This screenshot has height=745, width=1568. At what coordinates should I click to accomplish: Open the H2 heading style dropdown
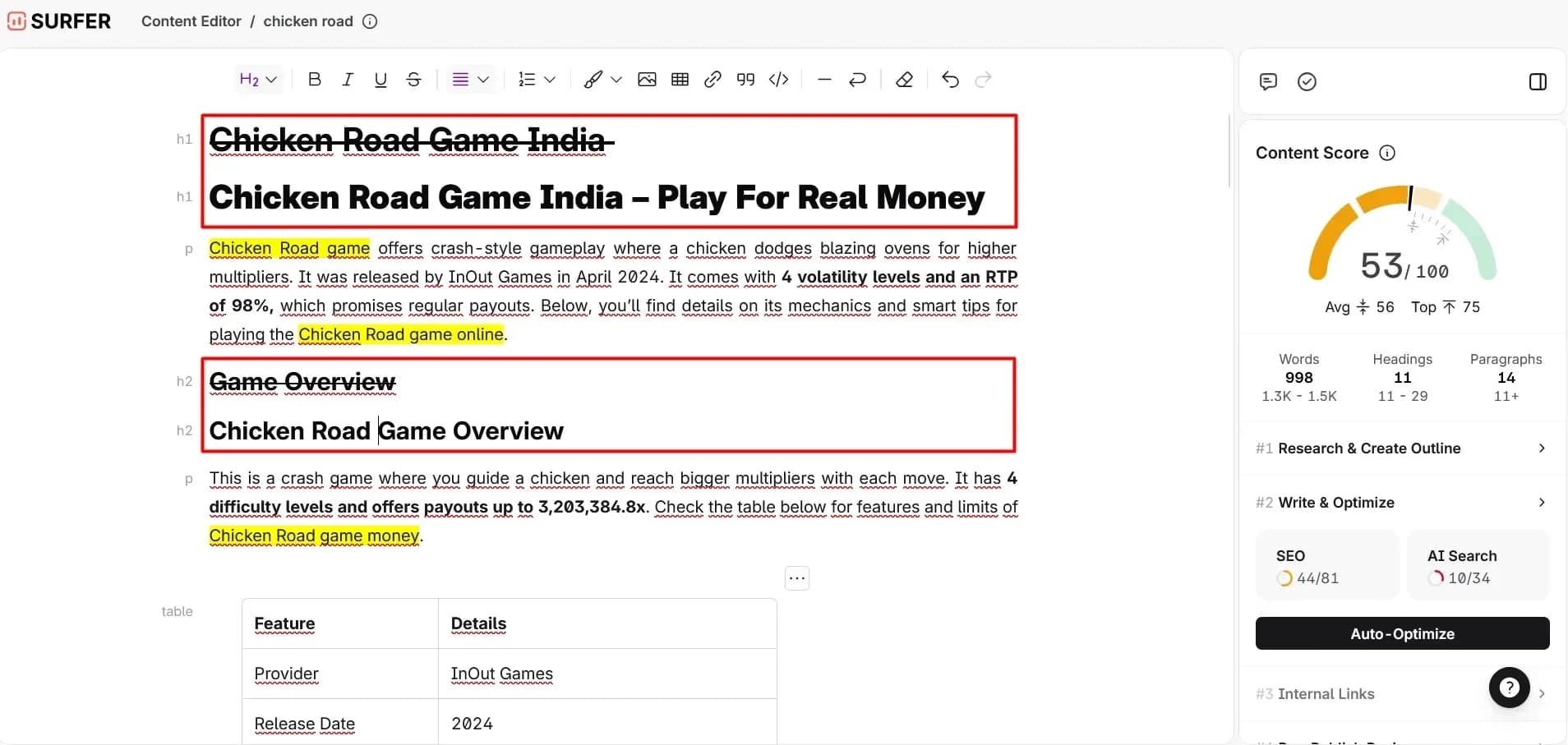tap(258, 80)
